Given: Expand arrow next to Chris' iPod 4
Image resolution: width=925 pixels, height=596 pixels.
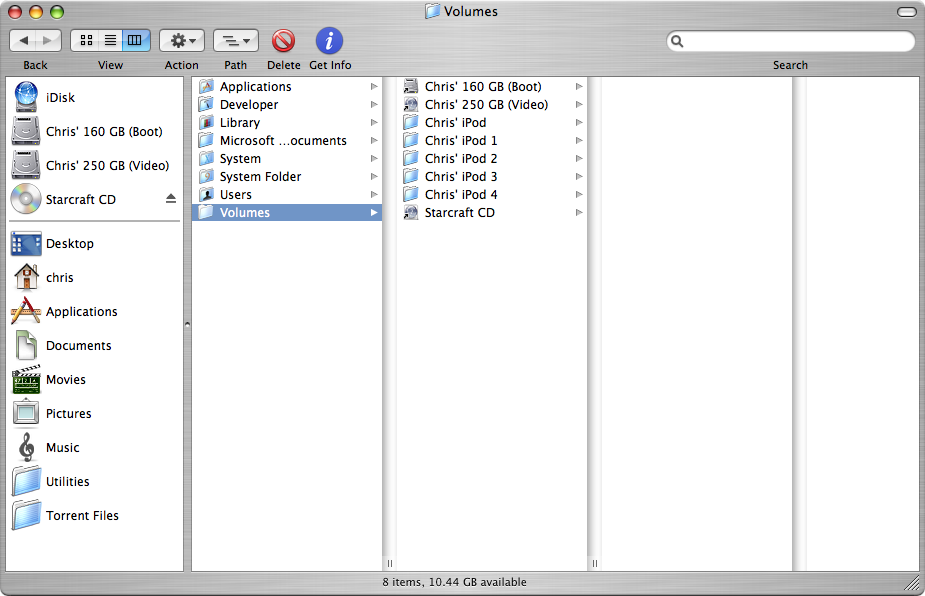Looking at the screenshot, I should pyautogui.click(x=579, y=195).
